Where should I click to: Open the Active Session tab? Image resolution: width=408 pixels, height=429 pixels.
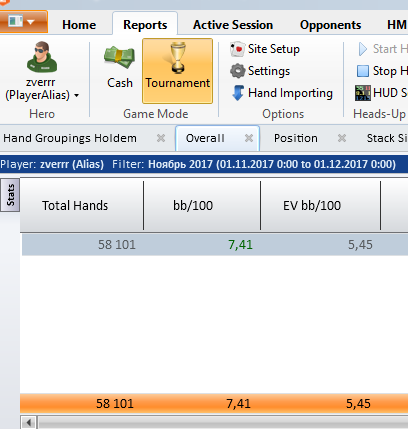click(233, 25)
